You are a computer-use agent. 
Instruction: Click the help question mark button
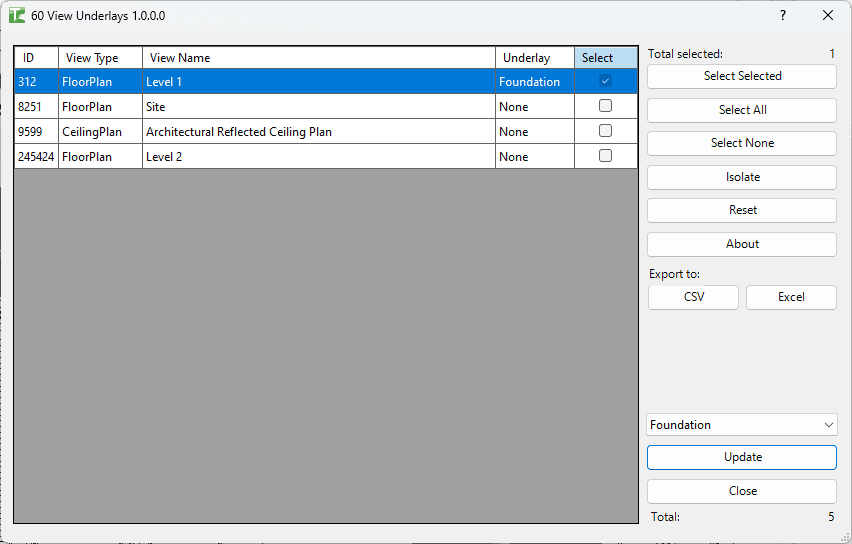coord(782,15)
